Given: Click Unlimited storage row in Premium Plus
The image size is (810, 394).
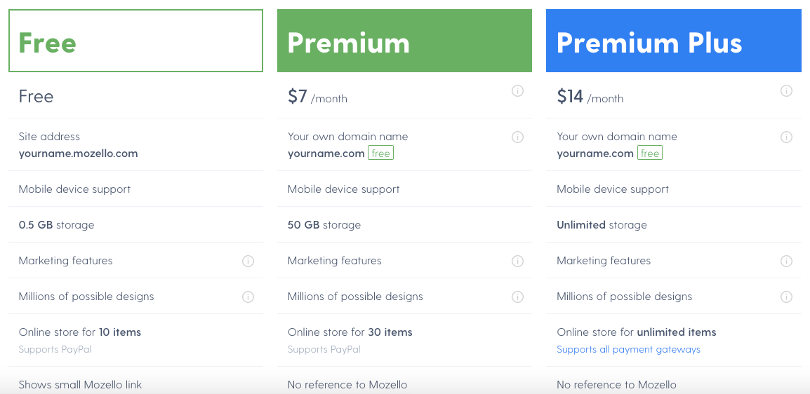Looking at the screenshot, I should click(674, 225).
